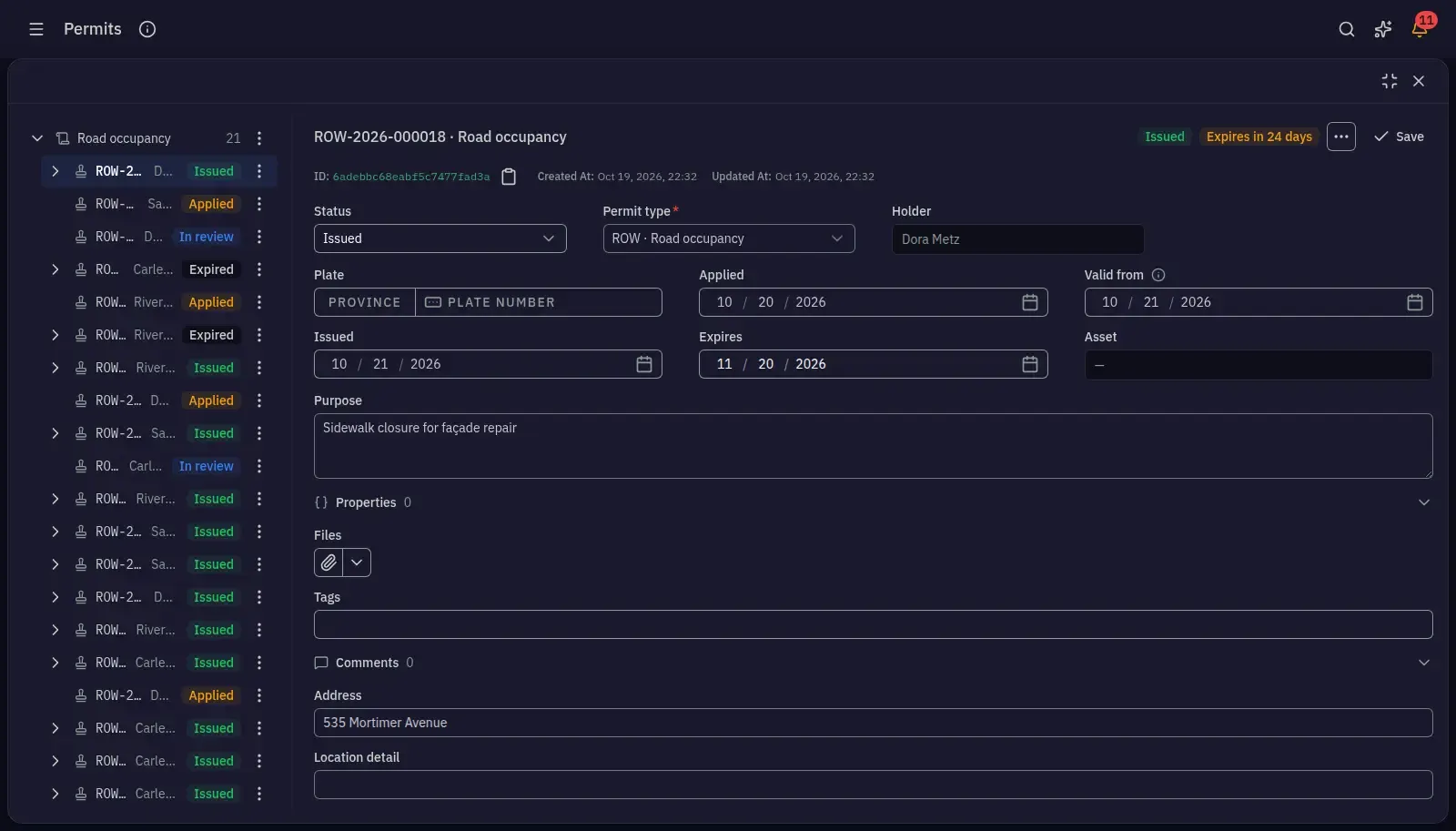Select the Carl... In review permit row

point(159,466)
